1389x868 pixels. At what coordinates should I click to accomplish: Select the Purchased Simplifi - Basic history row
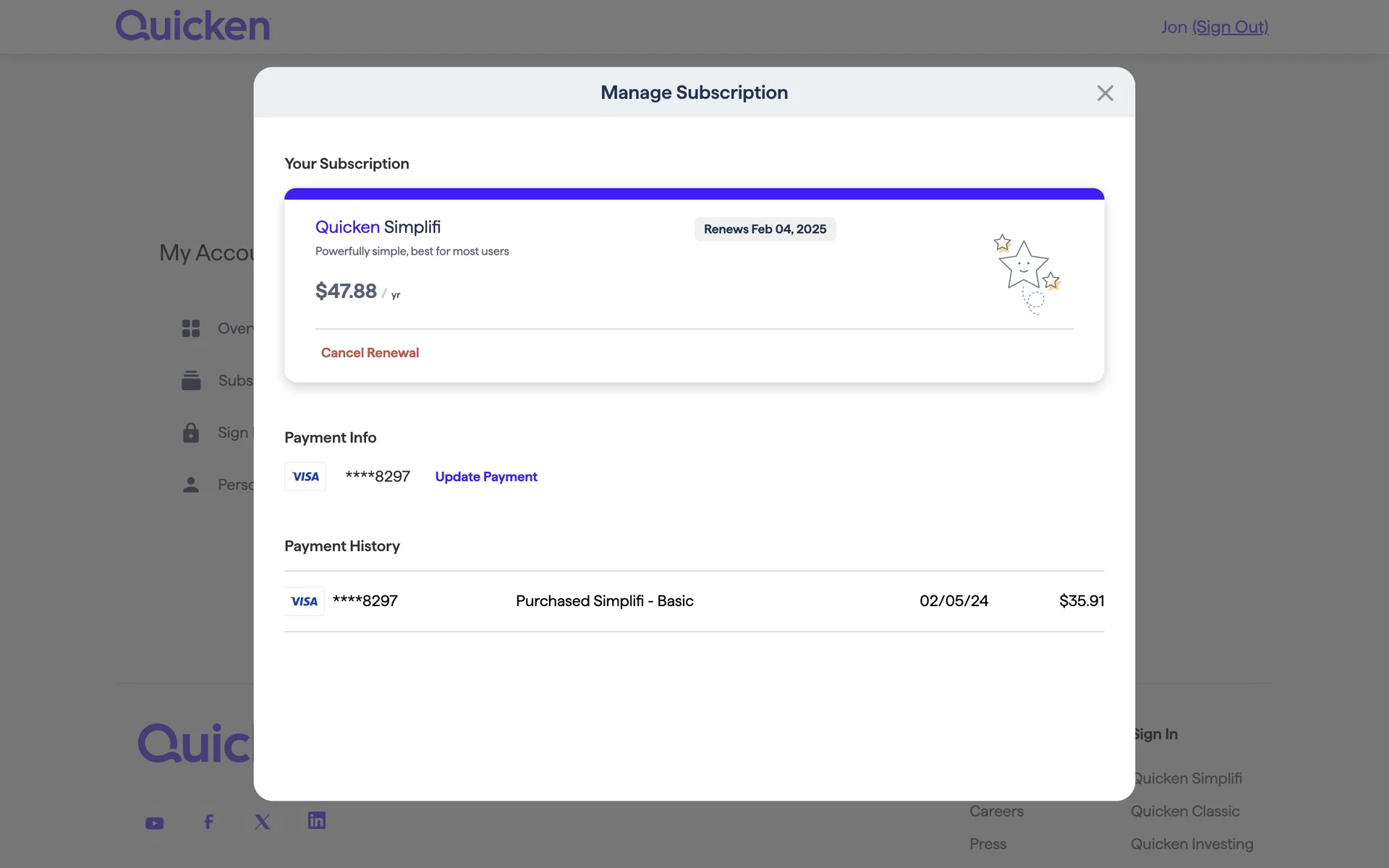(604, 601)
